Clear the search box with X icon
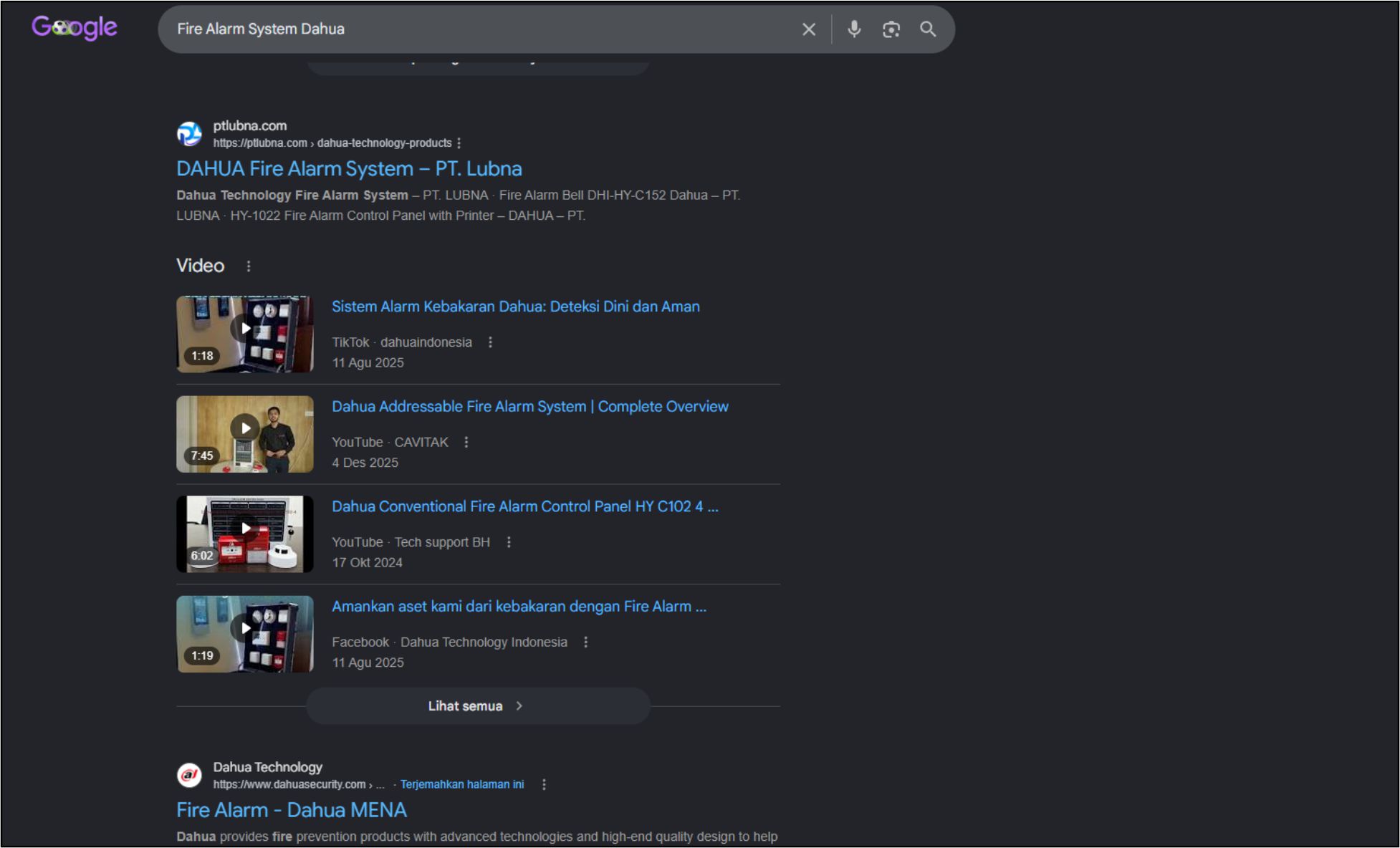This screenshot has width=1400, height=848. coord(809,29)
